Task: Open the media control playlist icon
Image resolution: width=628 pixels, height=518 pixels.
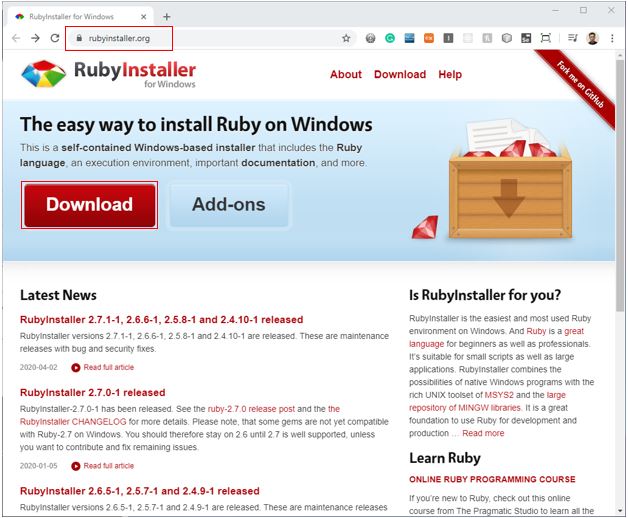Action: (x=572, y=38)
